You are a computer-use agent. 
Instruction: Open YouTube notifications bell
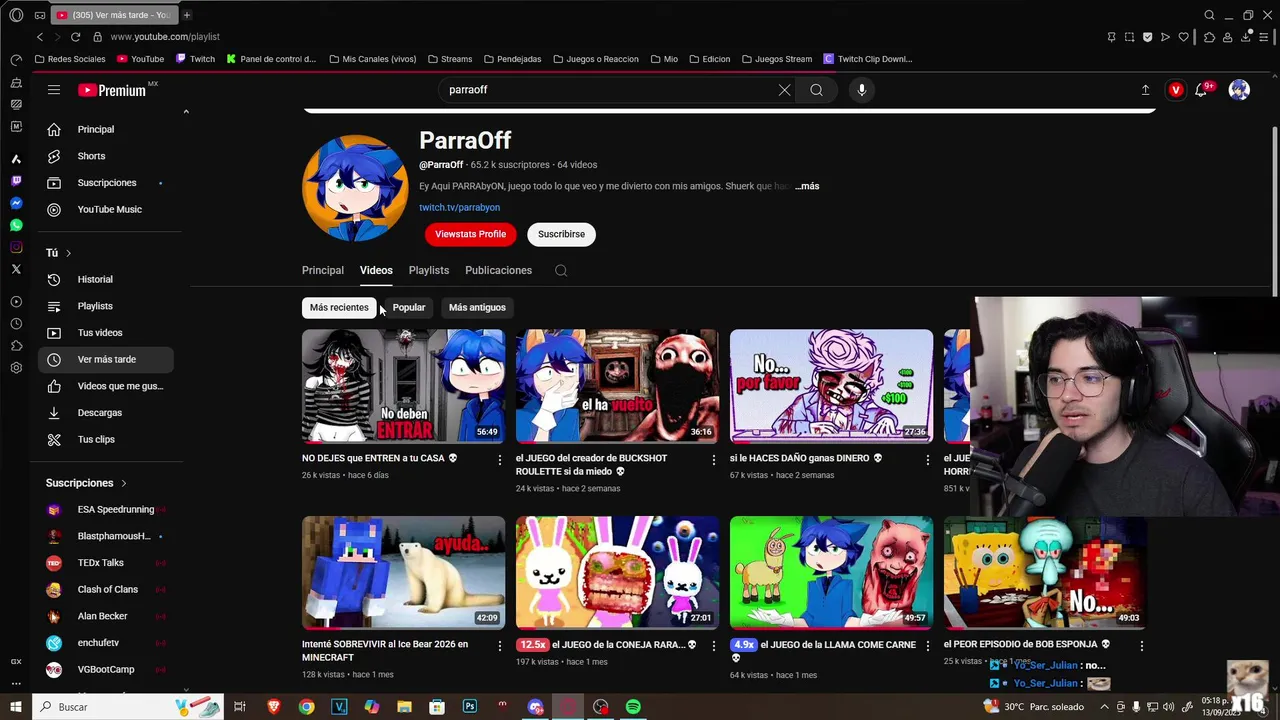click(x=1202, y=90)
